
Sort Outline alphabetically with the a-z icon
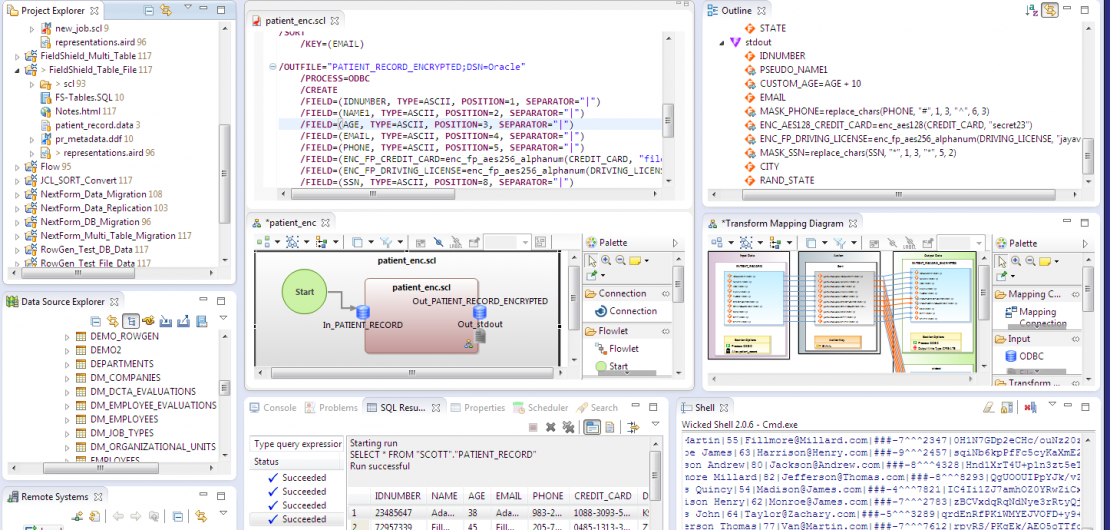[x=1031, y=11]
